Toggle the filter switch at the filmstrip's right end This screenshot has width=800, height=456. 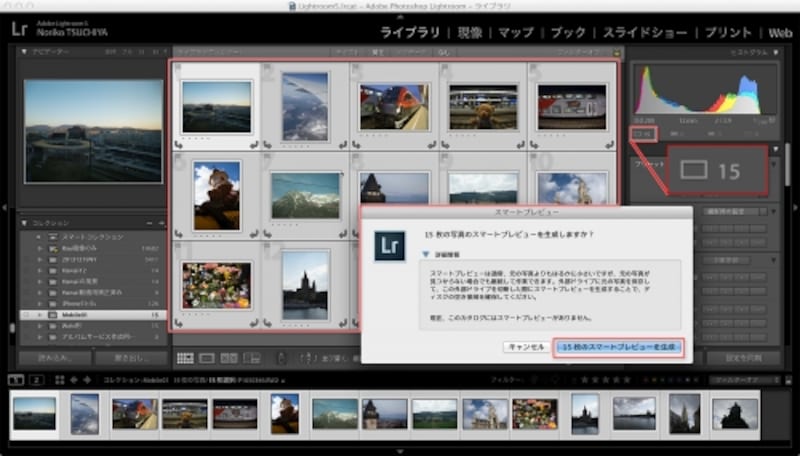pos(788,380)
